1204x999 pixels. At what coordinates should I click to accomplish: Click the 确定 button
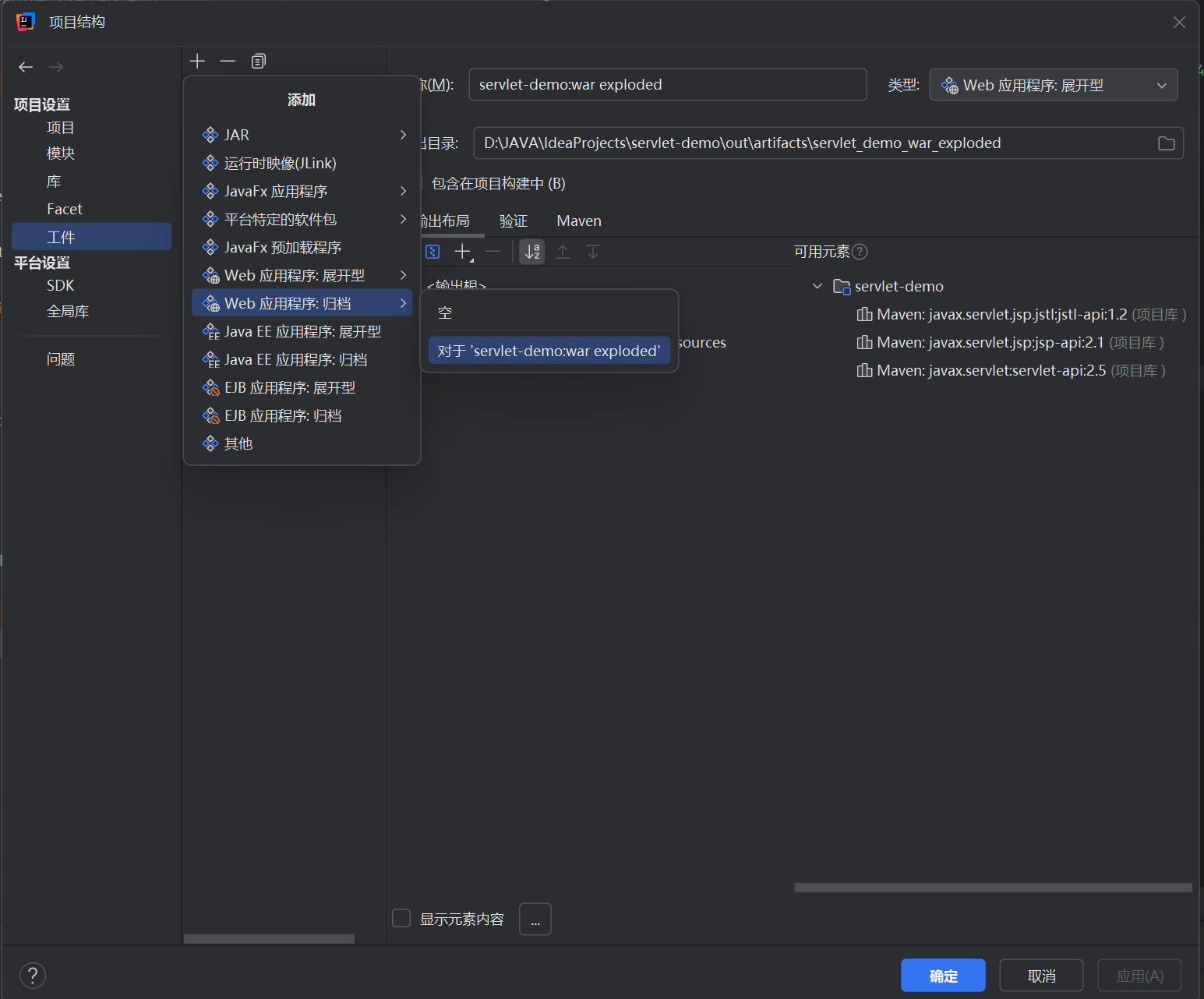[x=943, y=976]
